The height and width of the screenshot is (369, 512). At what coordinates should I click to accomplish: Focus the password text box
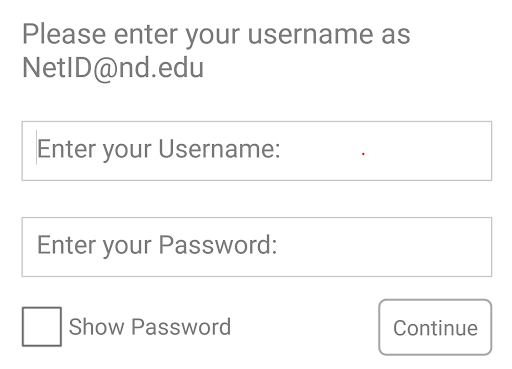pos(257,247)
